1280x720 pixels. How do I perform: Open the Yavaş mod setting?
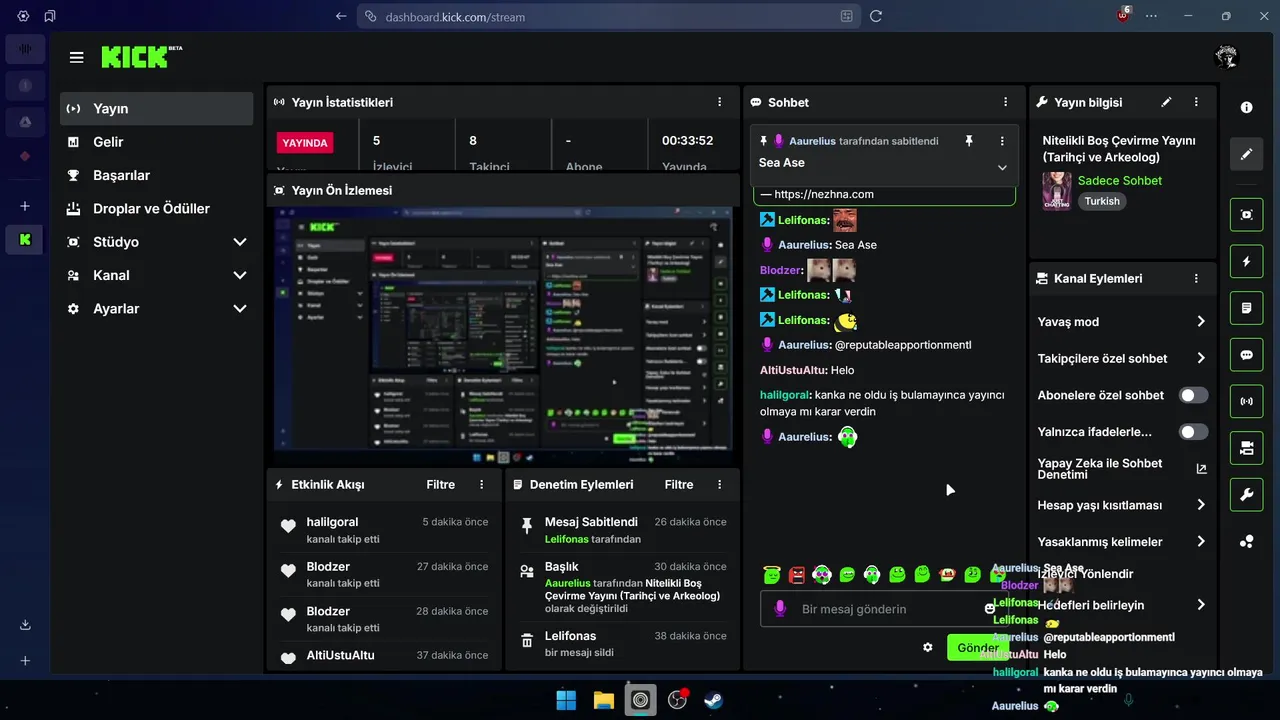[x=1122, y=322]
